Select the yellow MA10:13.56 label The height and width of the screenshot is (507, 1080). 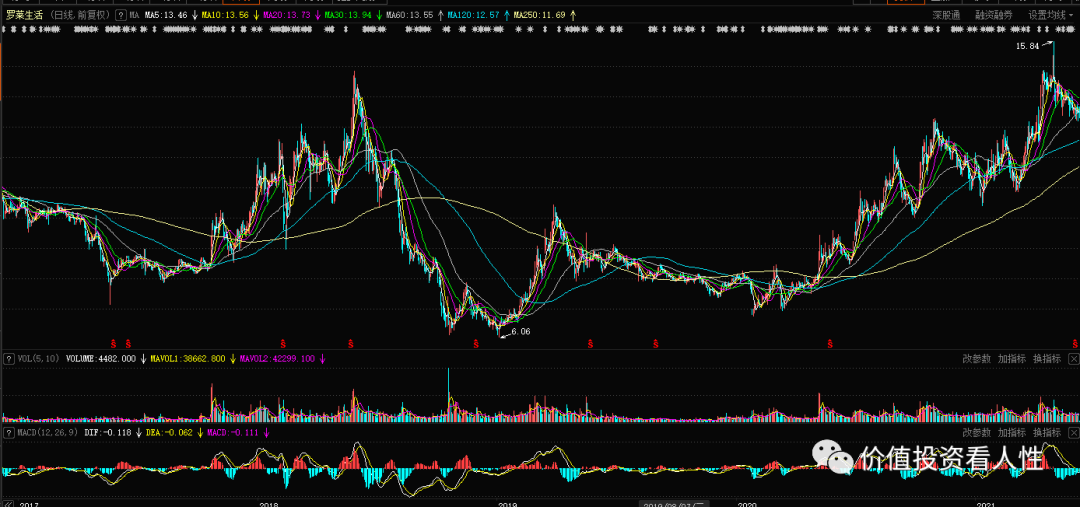pos(225,14)
